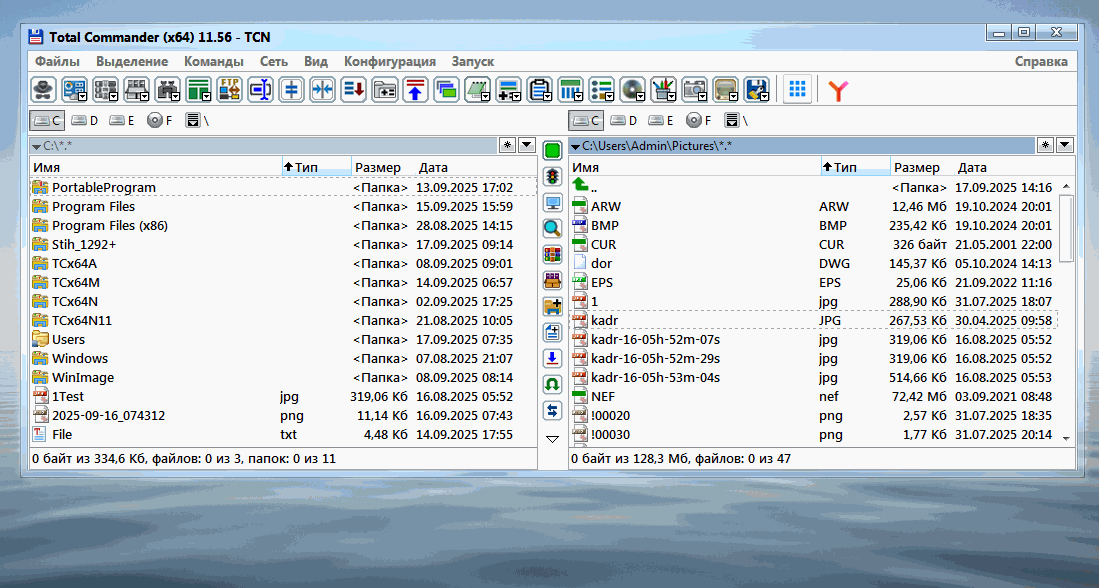Click the blue up-arrow toolbar icon

415,90
